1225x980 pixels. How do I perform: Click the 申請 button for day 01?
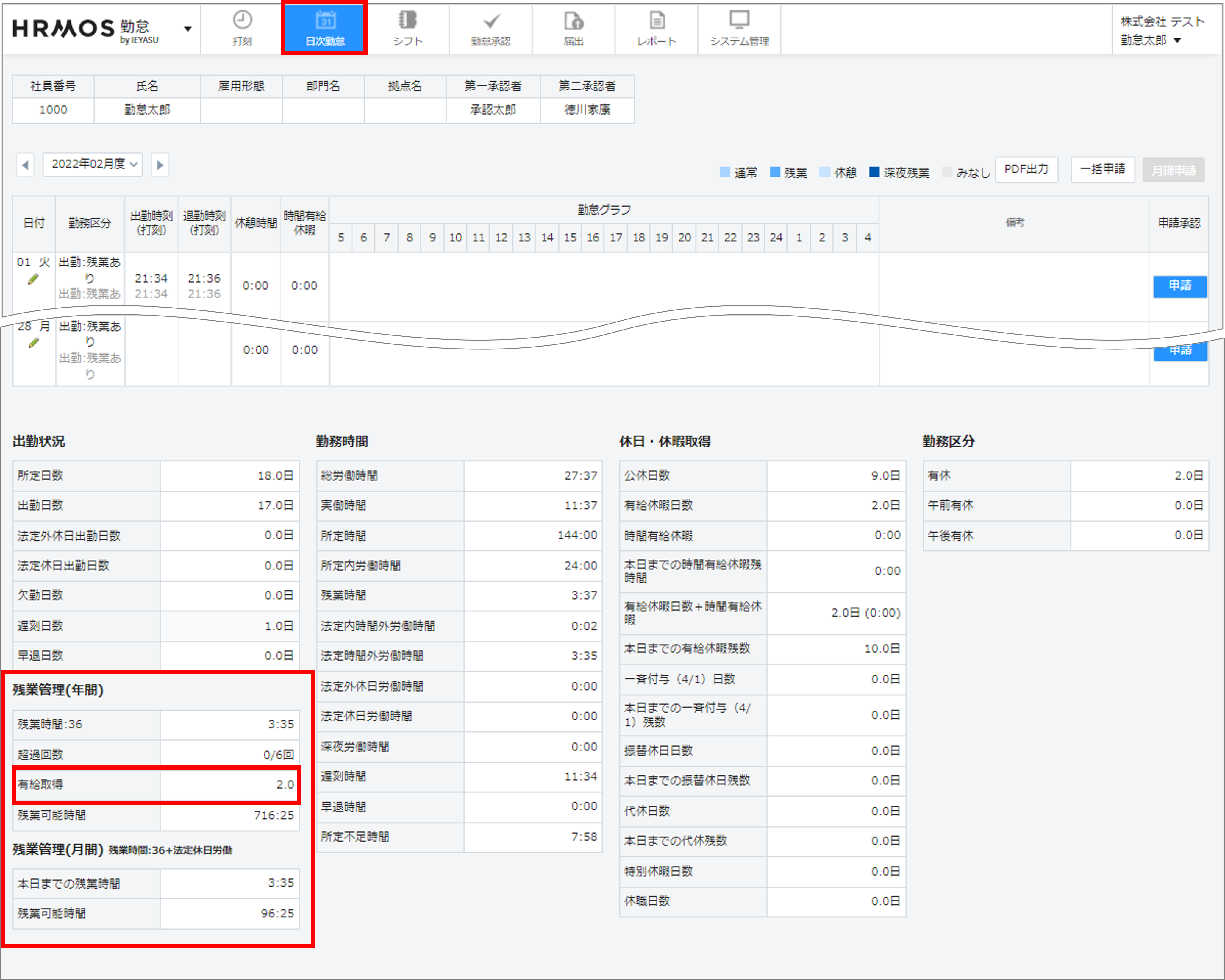pyautogui.click(x=1179, y=286)
